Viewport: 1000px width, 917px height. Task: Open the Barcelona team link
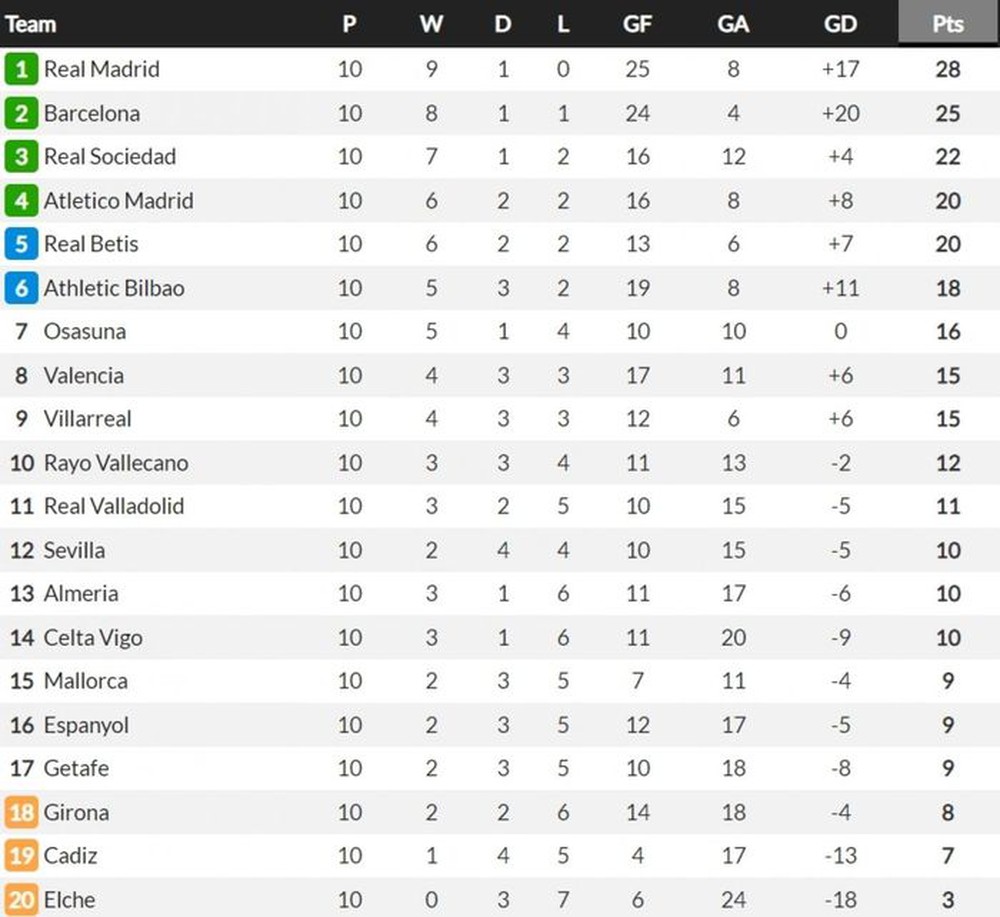click(92, 114)
